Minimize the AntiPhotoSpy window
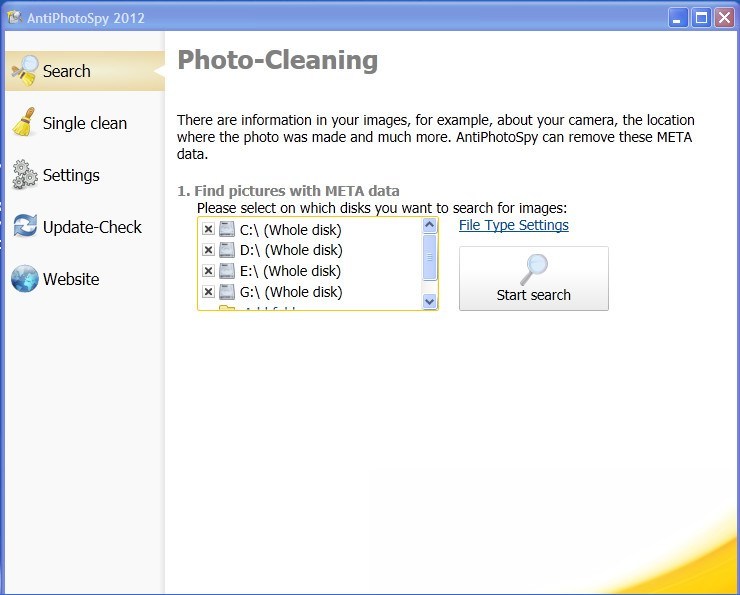The width and height of the screenshot is (740, 595). [x=678, y=18]
